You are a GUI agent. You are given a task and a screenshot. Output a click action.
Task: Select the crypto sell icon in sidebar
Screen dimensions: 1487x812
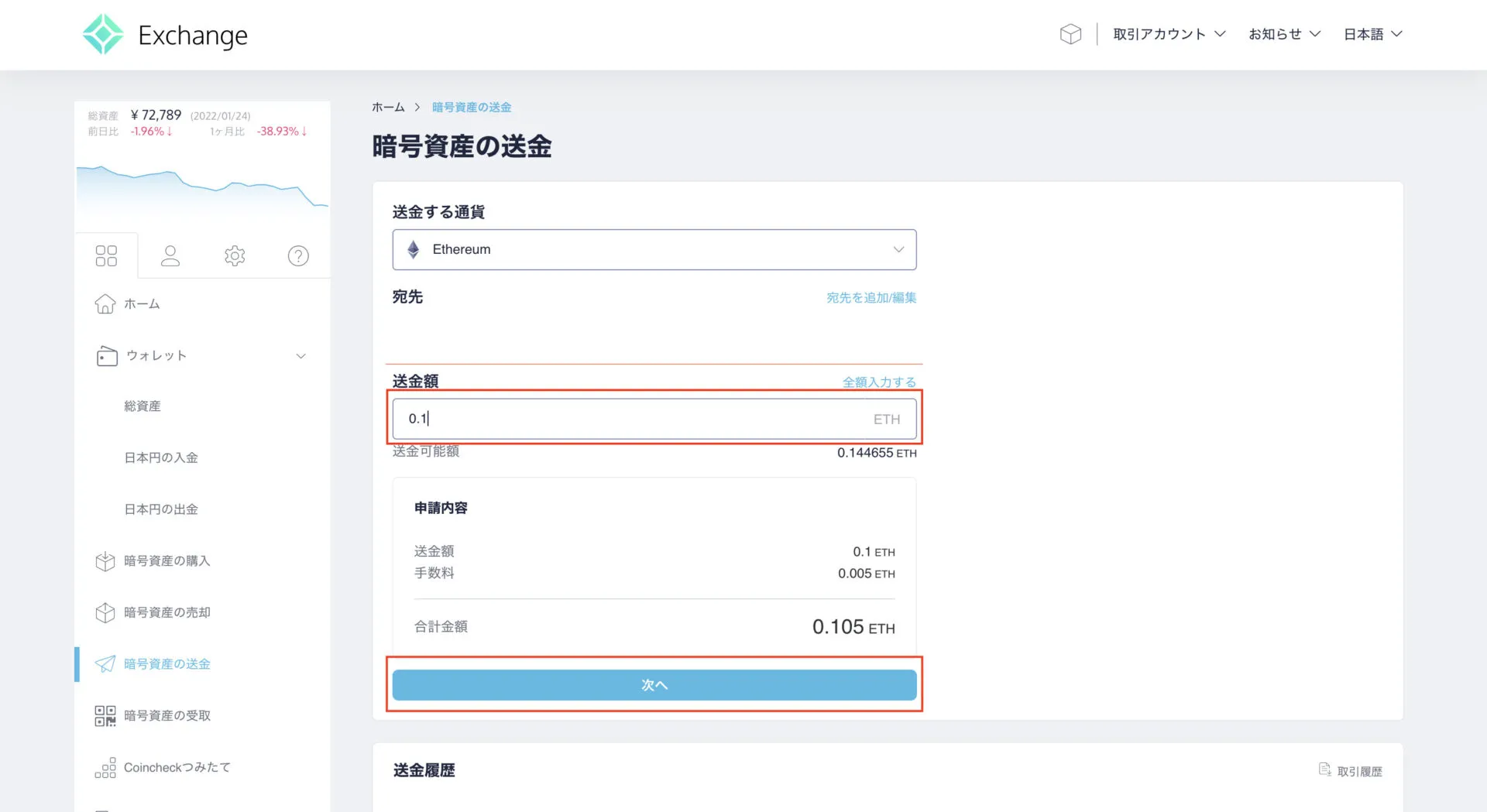click(x=105, y=612)
